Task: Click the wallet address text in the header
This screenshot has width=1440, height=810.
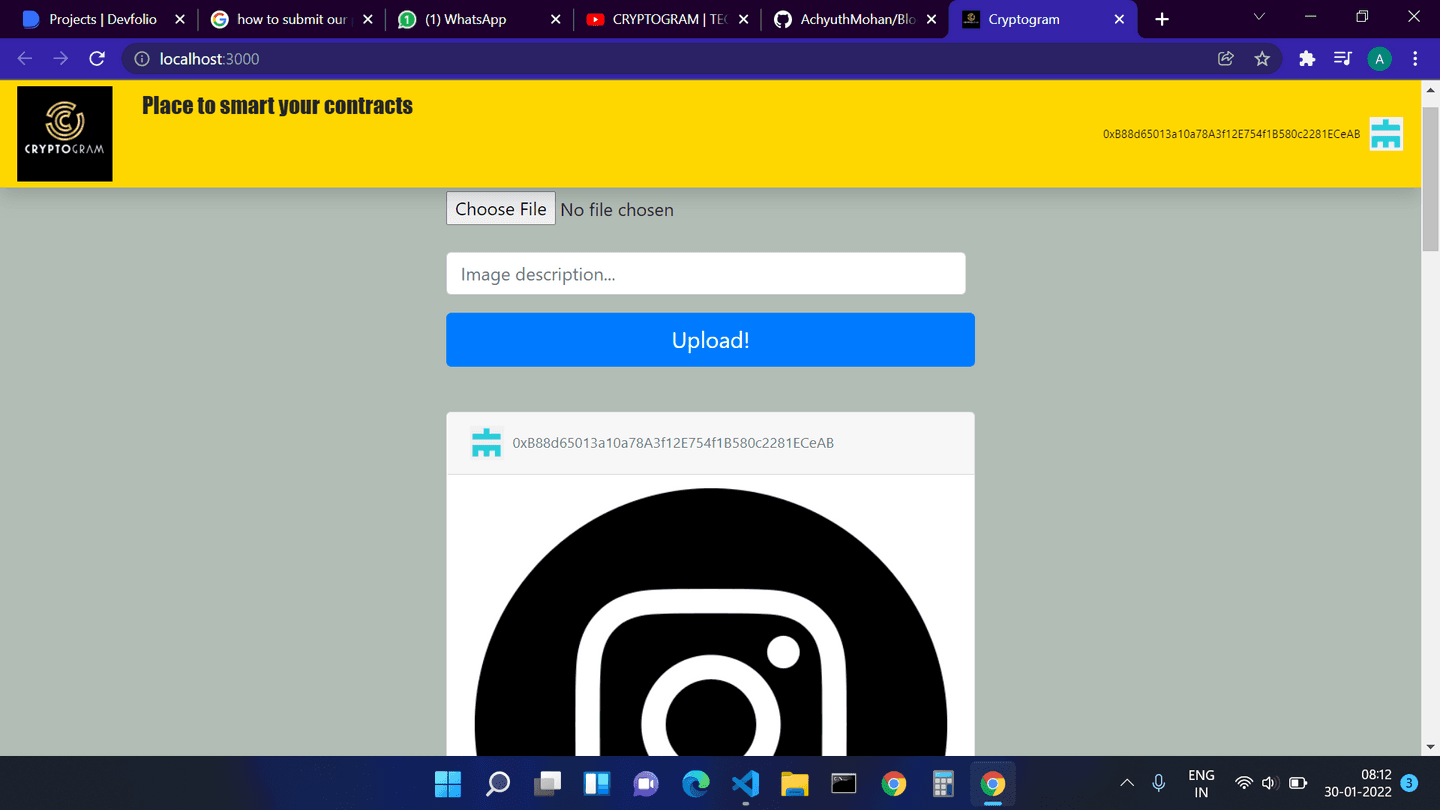Action: click(1231, 134)
